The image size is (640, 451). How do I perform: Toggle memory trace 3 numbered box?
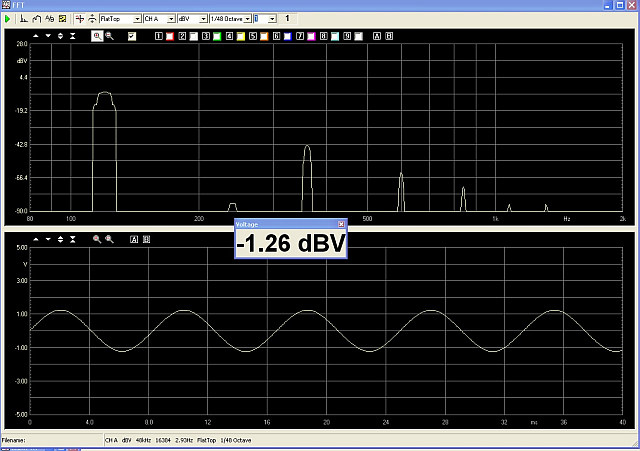tap(205, 35)
